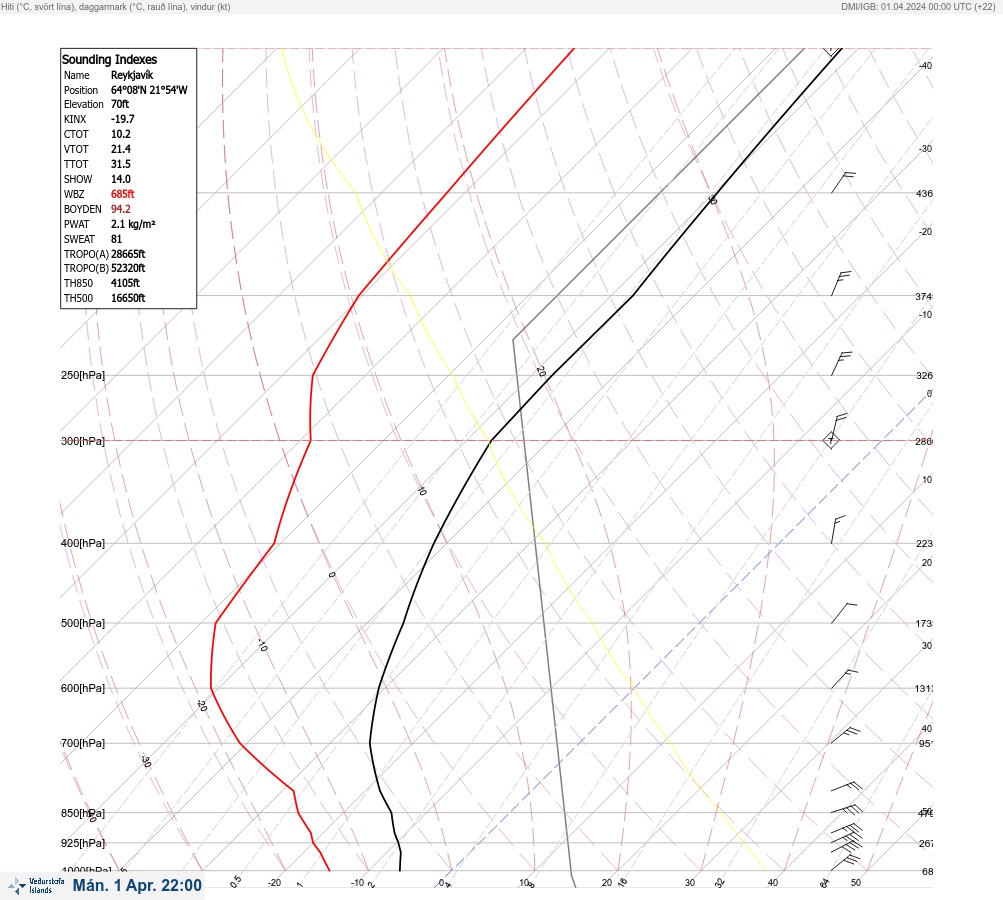Click the '300[hPa]' pressure label

pyautogui.click(x=83, y=441)
